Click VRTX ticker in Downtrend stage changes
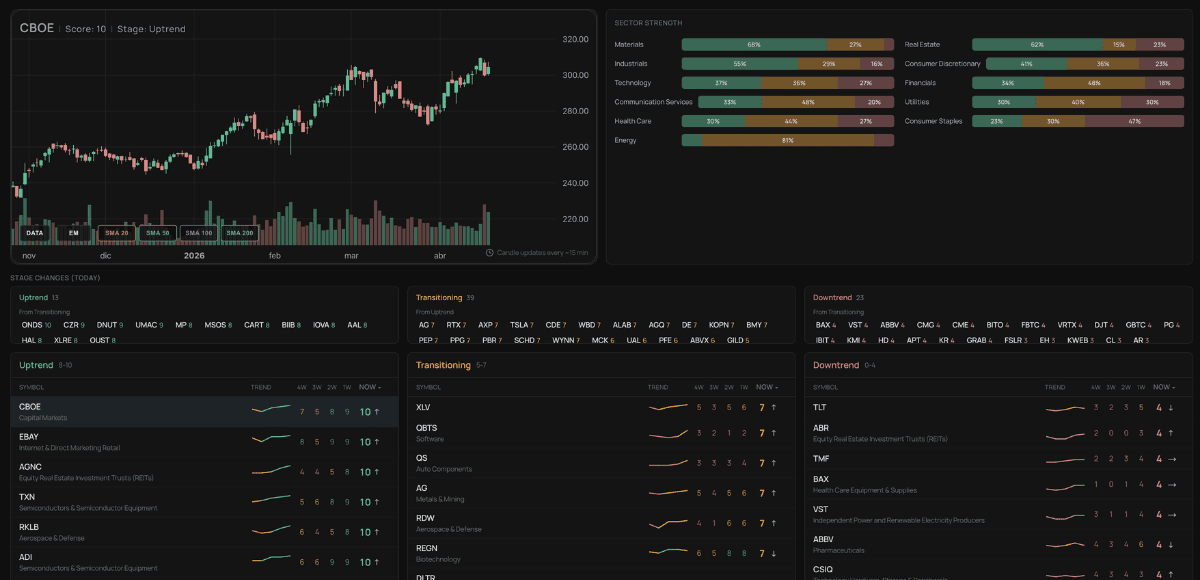The image size is (1200, 580). coord(1070,325)
